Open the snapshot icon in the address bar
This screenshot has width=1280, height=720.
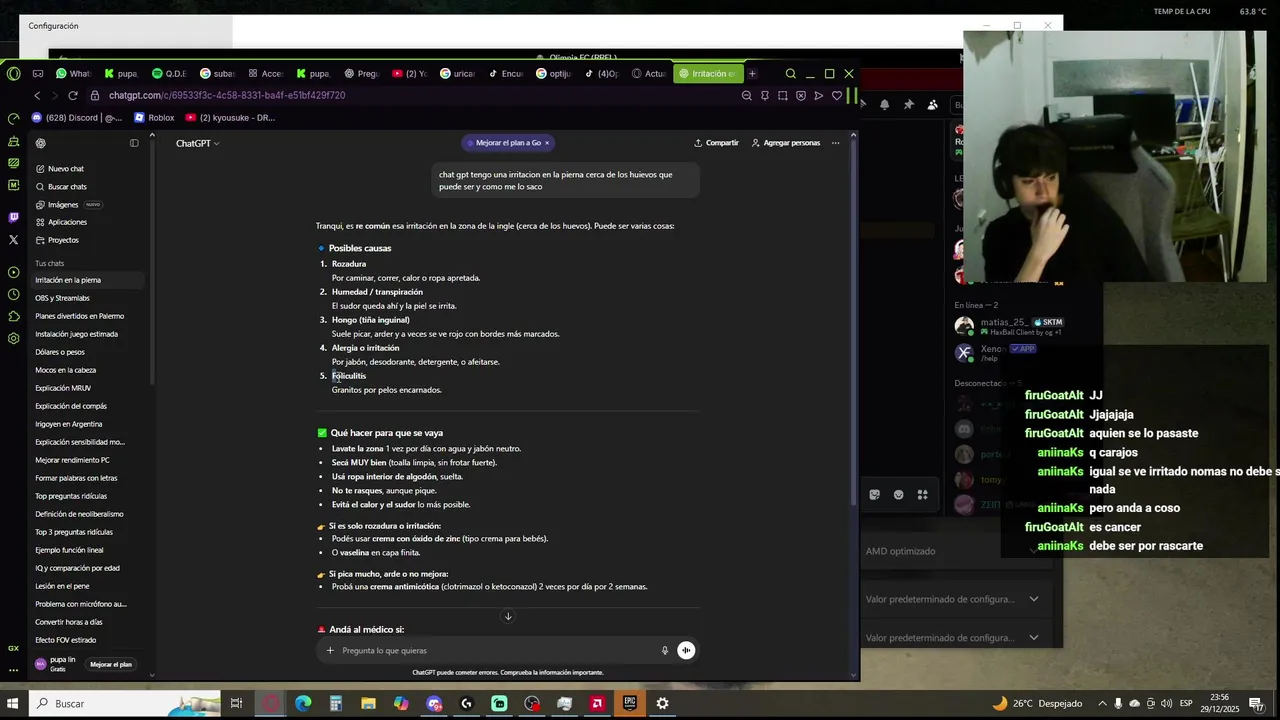(x=782, y=95)
